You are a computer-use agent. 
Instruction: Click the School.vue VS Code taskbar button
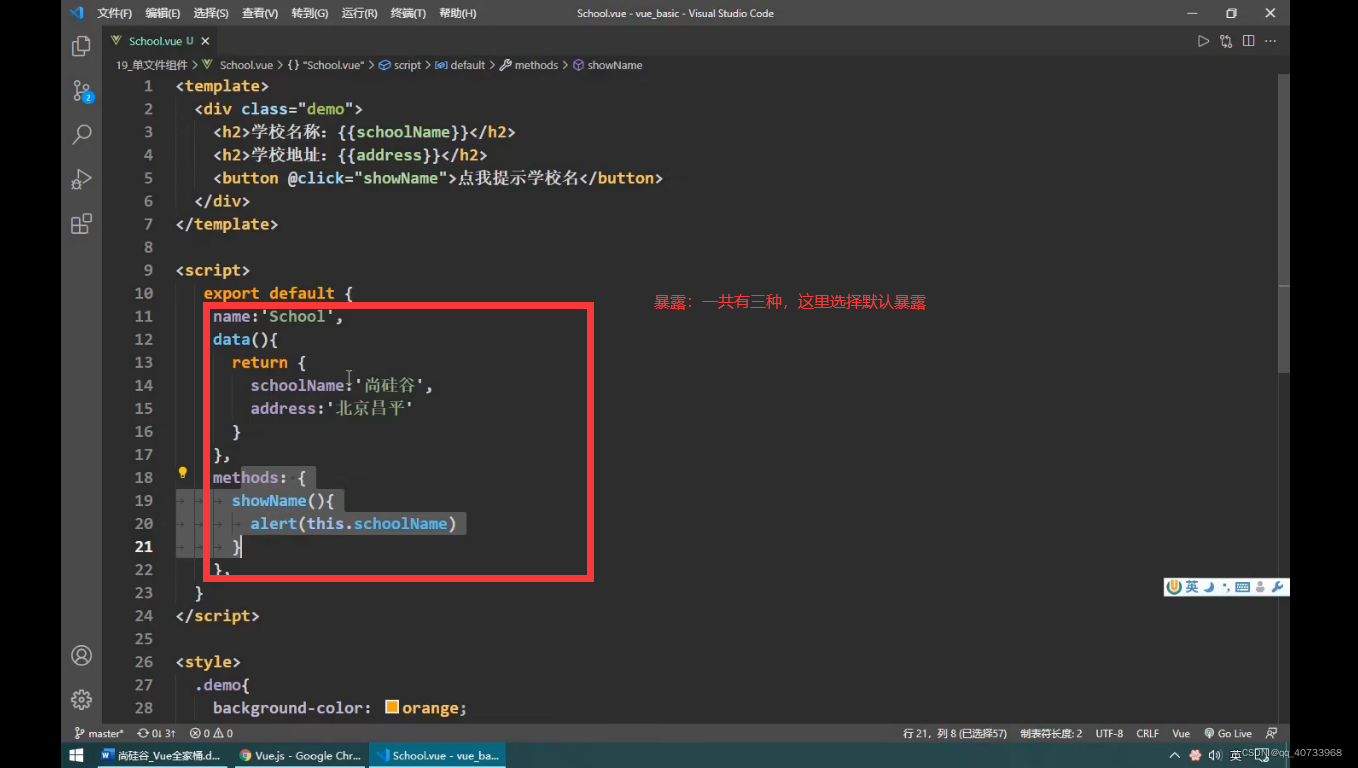(x=437, y=756)
